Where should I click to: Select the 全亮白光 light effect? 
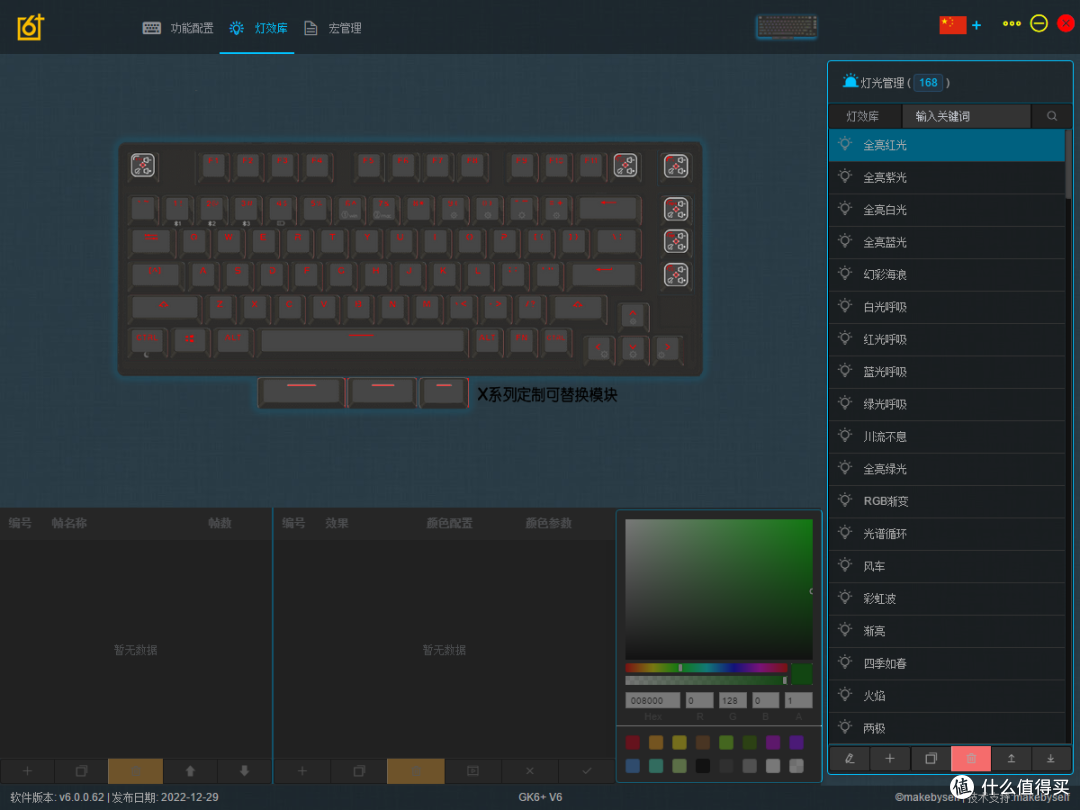[946, 210]
